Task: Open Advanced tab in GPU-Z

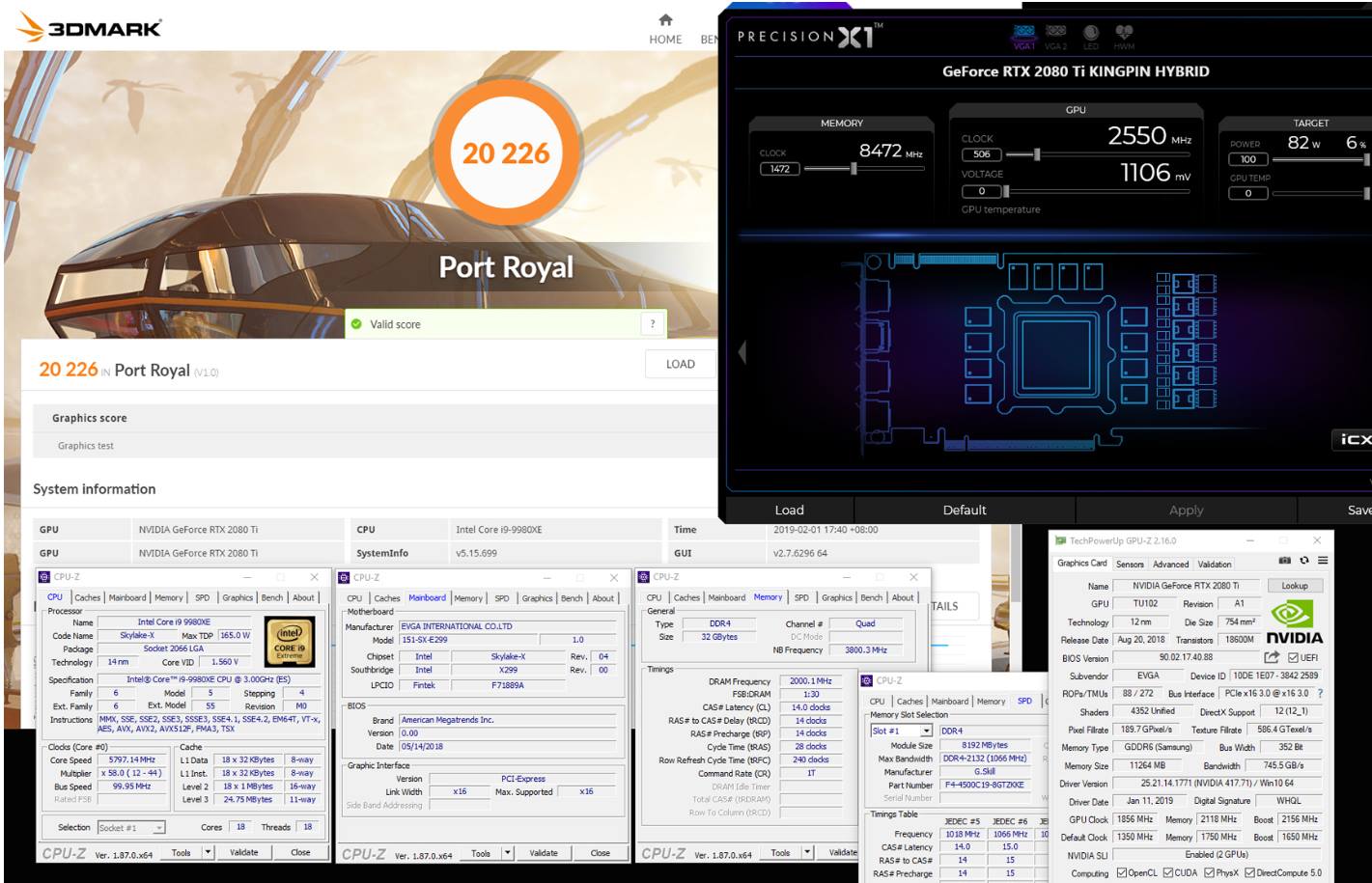Action: click(x=1170, y=565)
